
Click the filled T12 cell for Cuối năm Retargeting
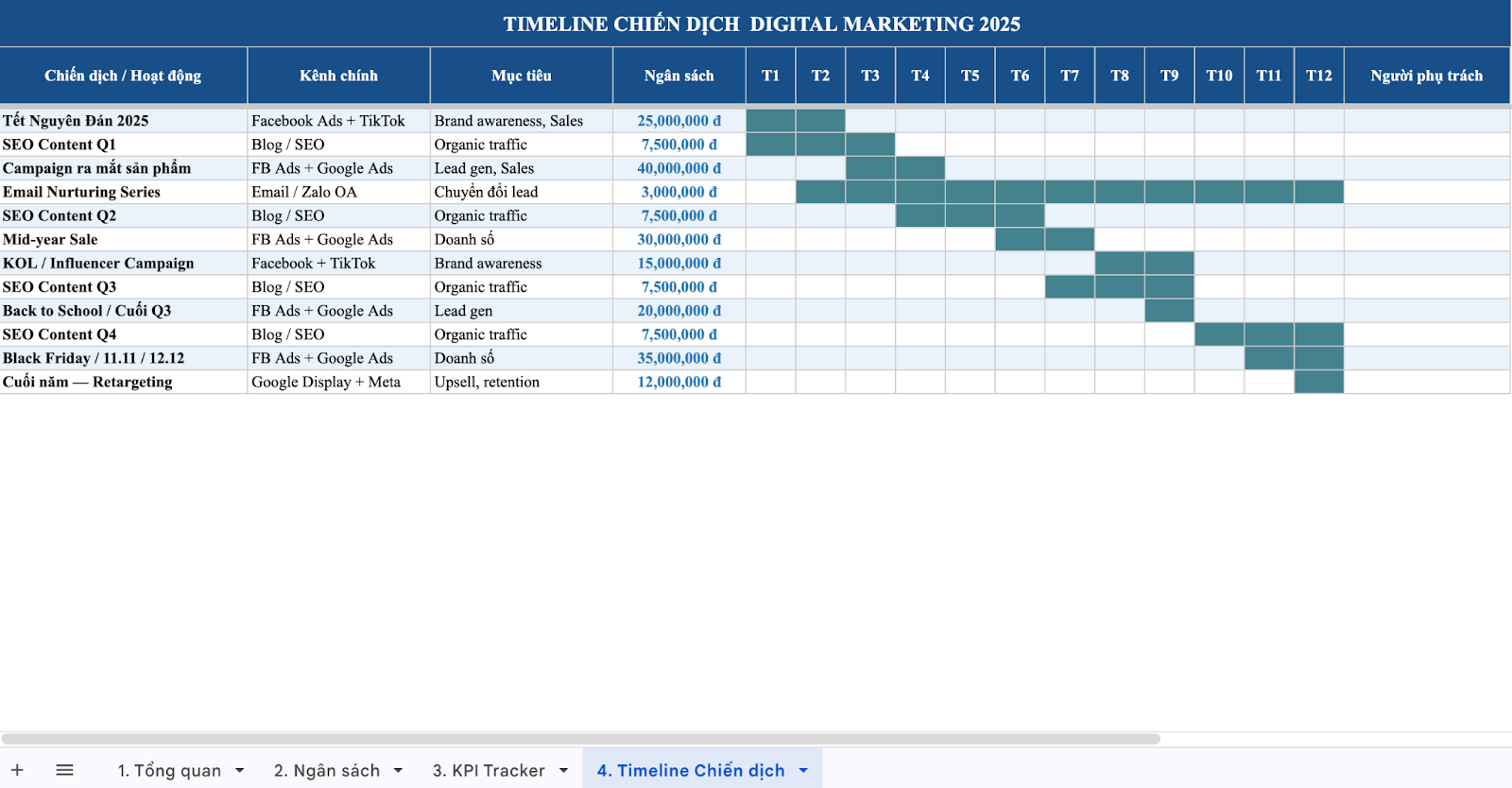(1318, 382)
